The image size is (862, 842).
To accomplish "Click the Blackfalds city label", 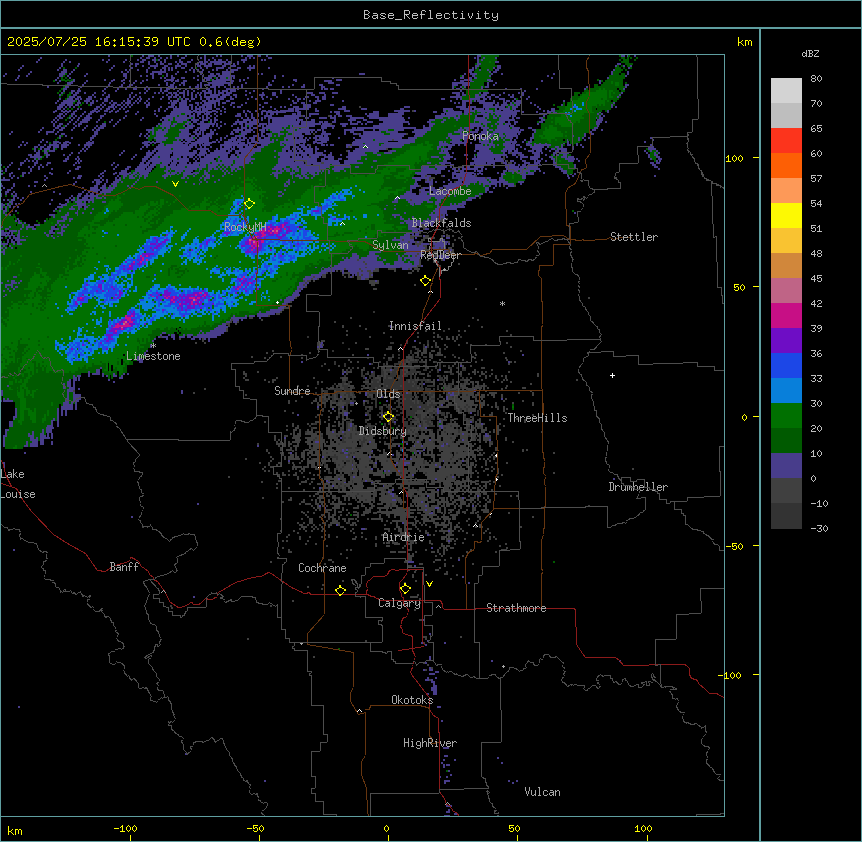I will tap(441, 223).
